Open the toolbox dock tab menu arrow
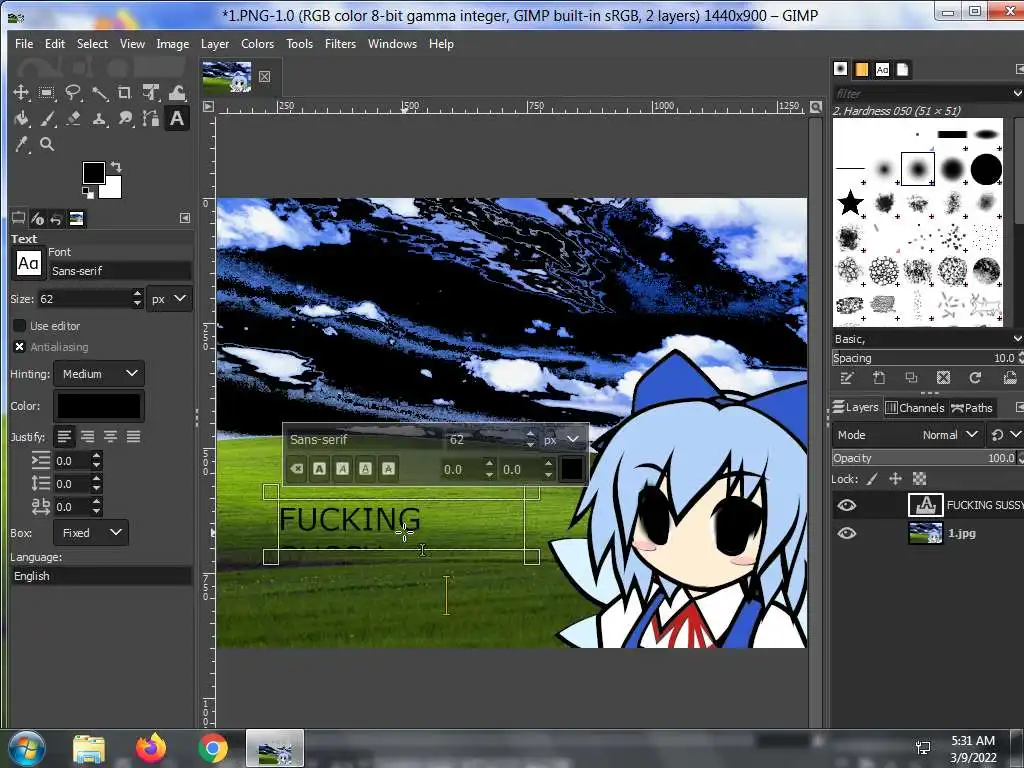This screenshot has height=768, width=1024. pyautogui.click(x=185, y=218)
